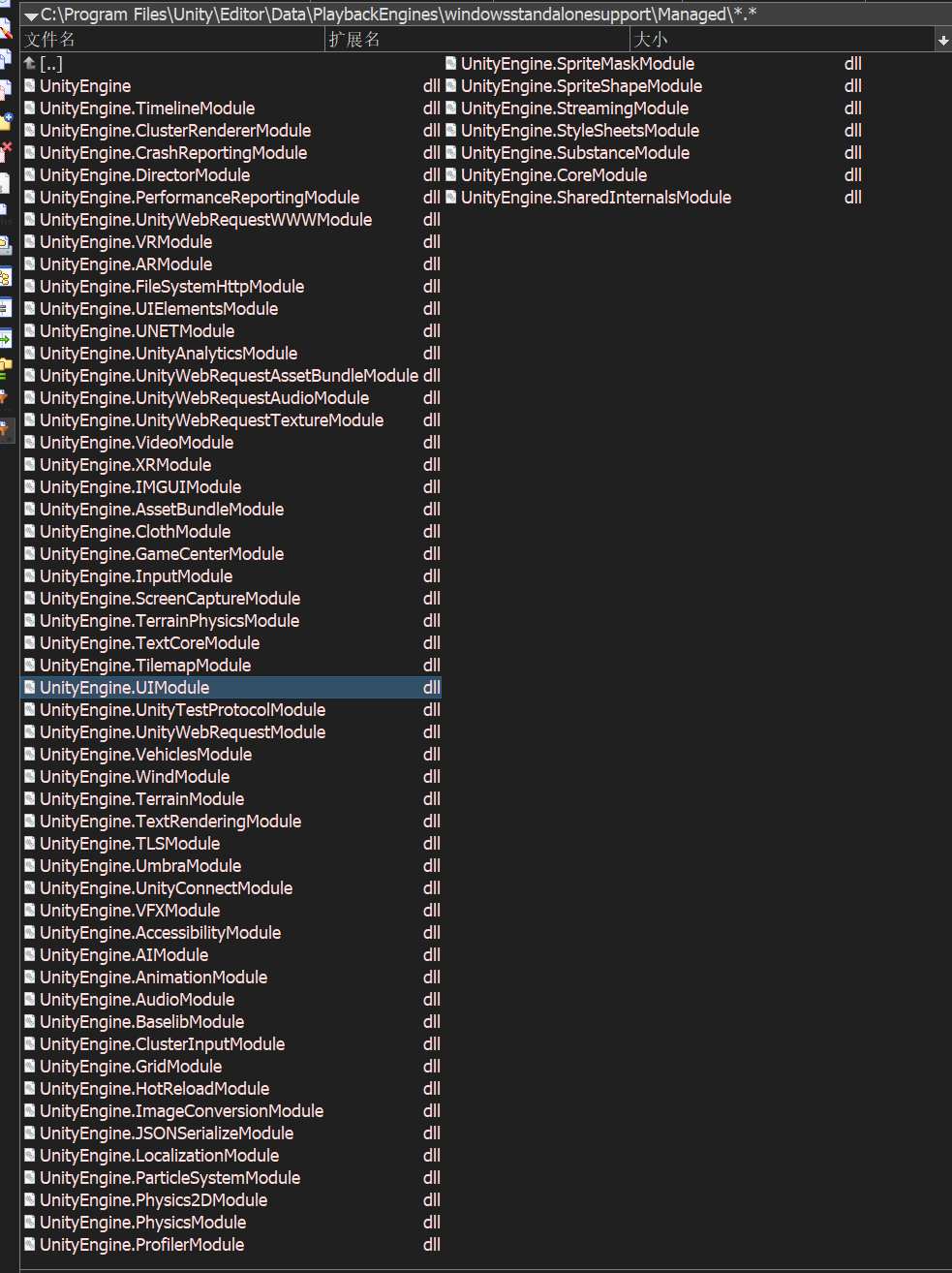Select UnityEngine.TilemapModule file name
The height and width of the screenshot is (1273, 952).
[x=145, y=666]
